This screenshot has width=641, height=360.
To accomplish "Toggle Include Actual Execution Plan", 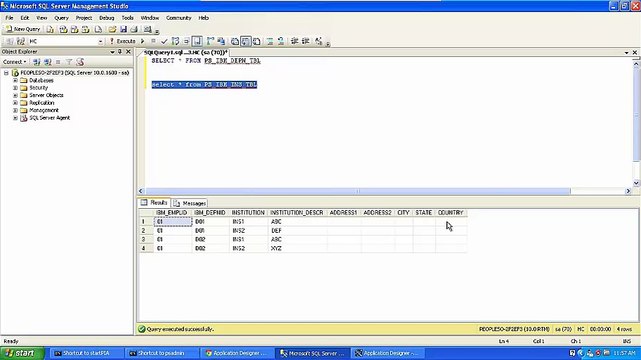I will pyautogui.click(x=210, y=41).
